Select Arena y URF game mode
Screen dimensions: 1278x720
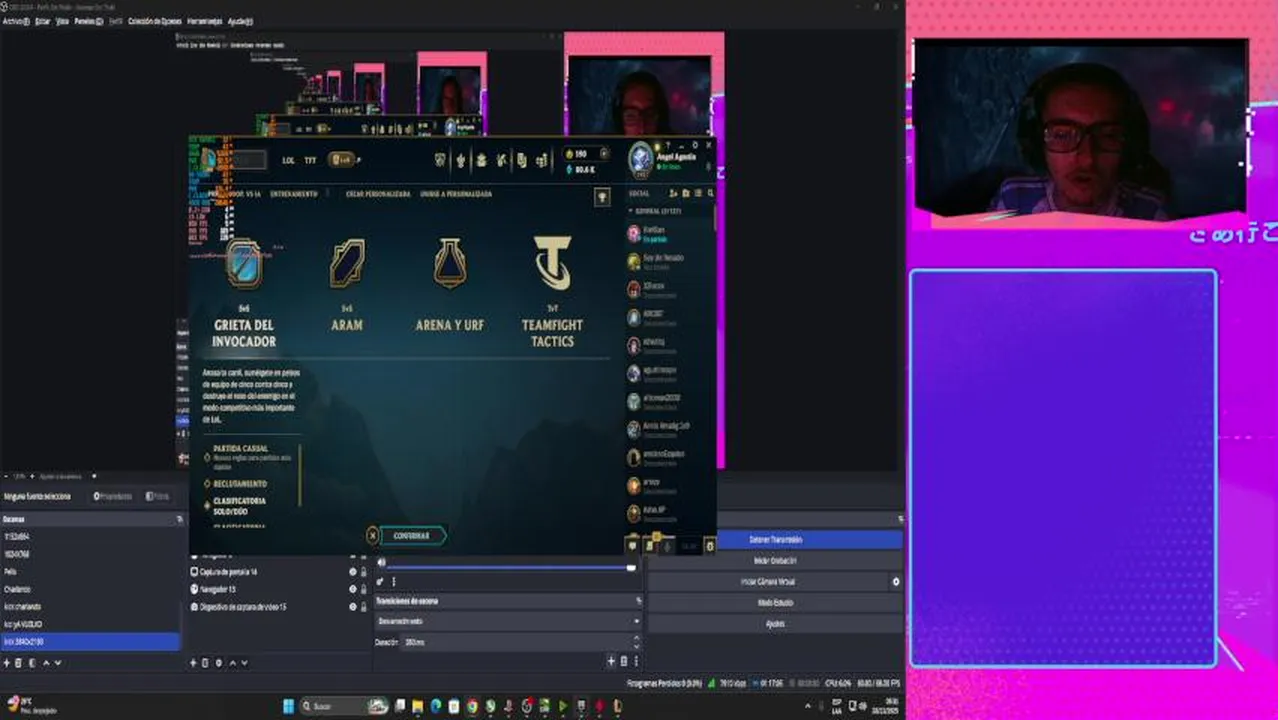(450, 284)
